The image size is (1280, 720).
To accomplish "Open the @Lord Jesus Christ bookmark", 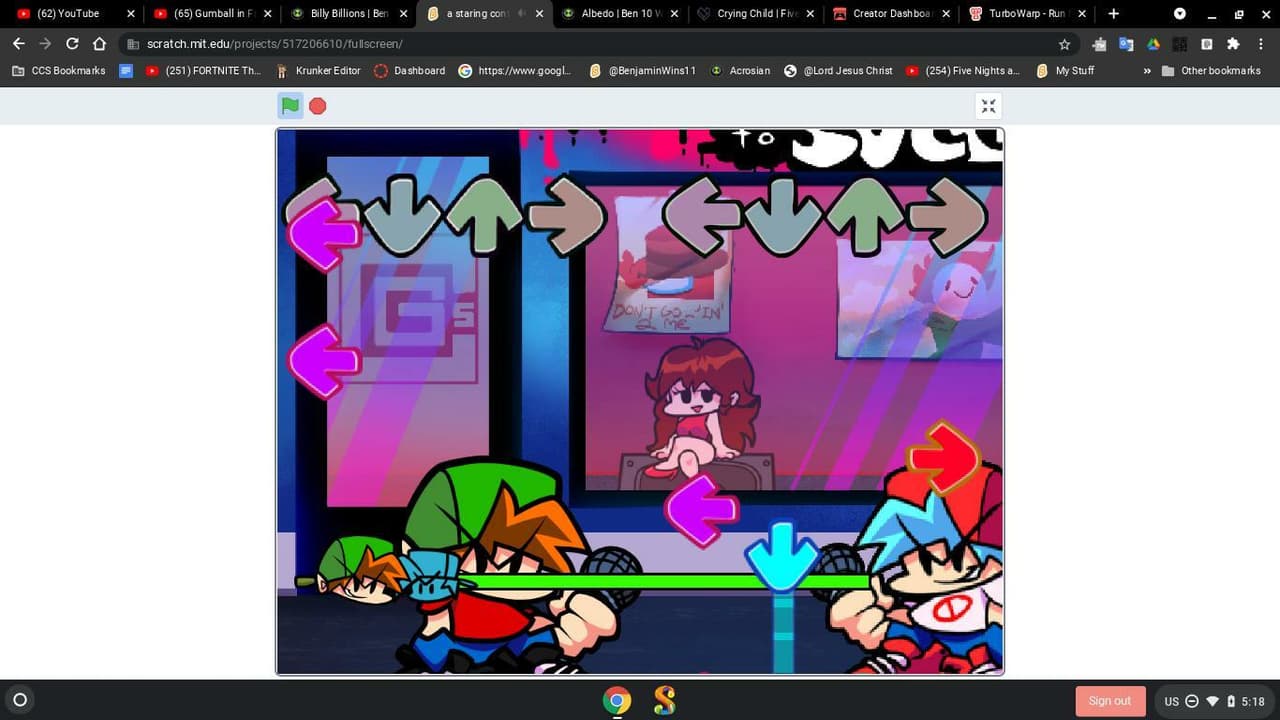I will [x=838, y=71].
